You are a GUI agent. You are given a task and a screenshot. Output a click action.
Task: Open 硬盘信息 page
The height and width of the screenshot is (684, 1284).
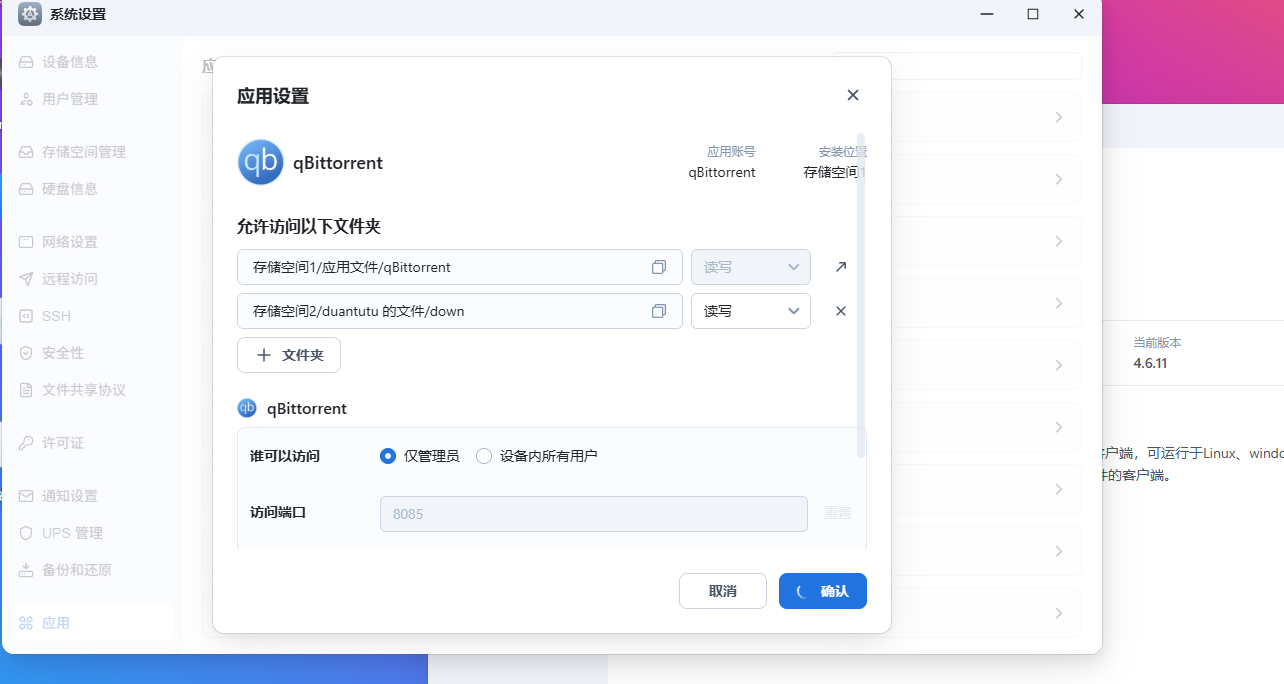(x=70, y=189)
